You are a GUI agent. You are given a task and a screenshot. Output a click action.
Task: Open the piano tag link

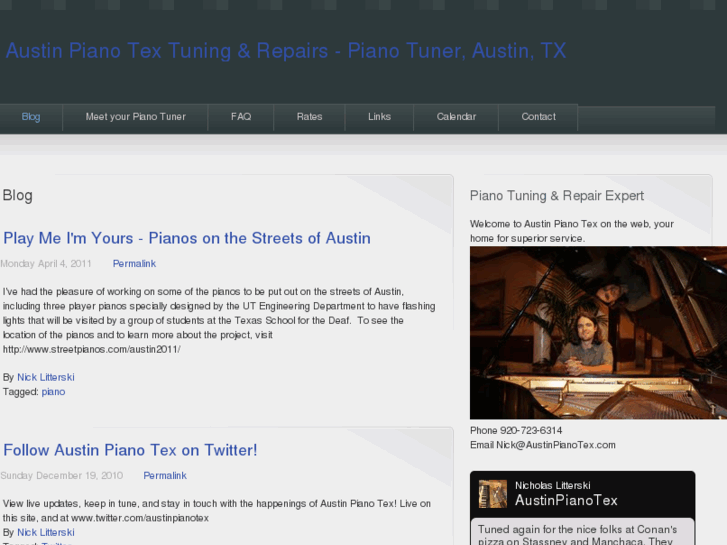53,391
